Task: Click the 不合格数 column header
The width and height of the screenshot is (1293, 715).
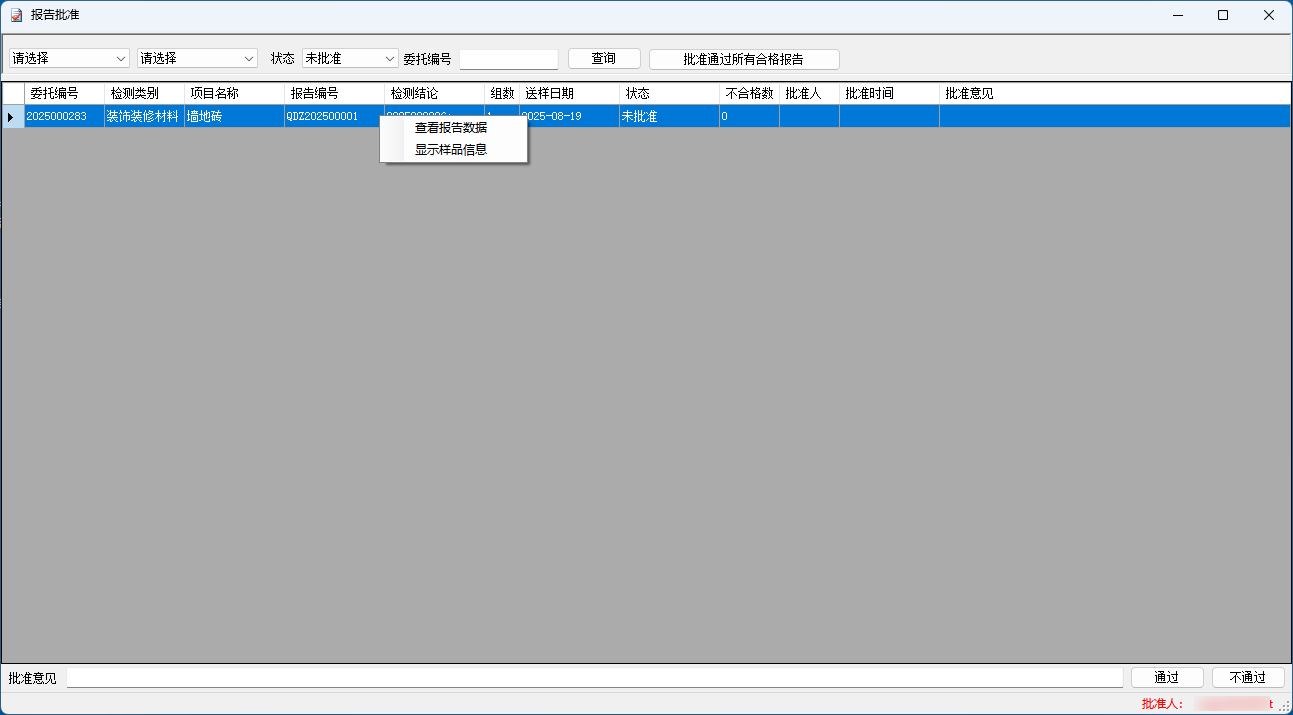Action: pos(748,93)
